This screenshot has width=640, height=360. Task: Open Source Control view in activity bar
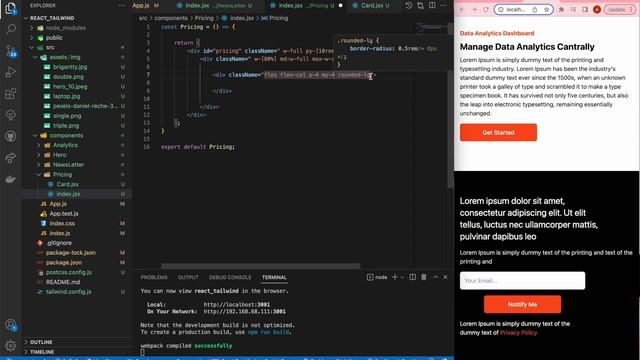coord(11,51)
